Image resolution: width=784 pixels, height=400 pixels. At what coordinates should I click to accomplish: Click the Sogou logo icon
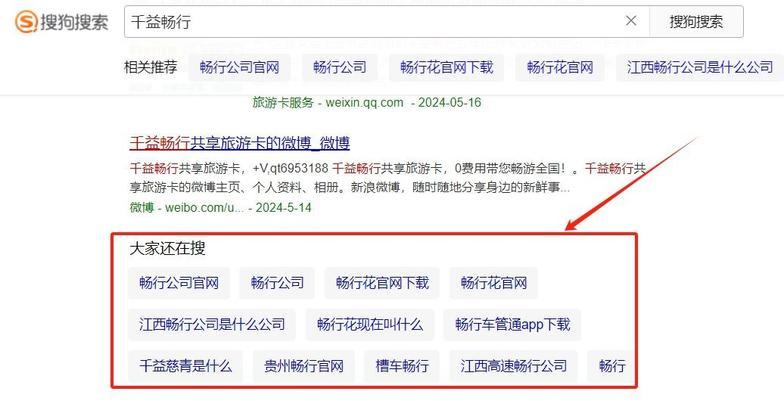26,22
